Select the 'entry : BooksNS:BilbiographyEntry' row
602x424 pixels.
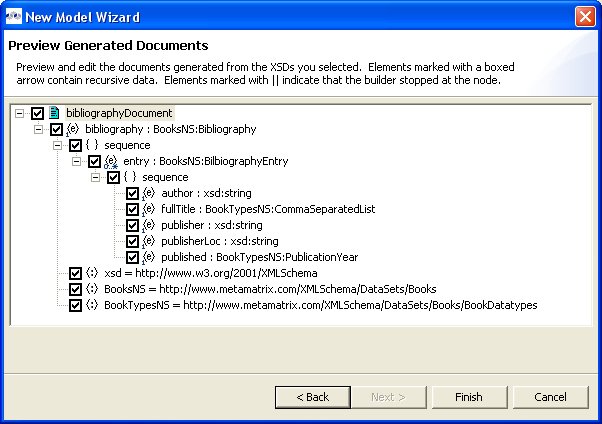tap(205, 161)
